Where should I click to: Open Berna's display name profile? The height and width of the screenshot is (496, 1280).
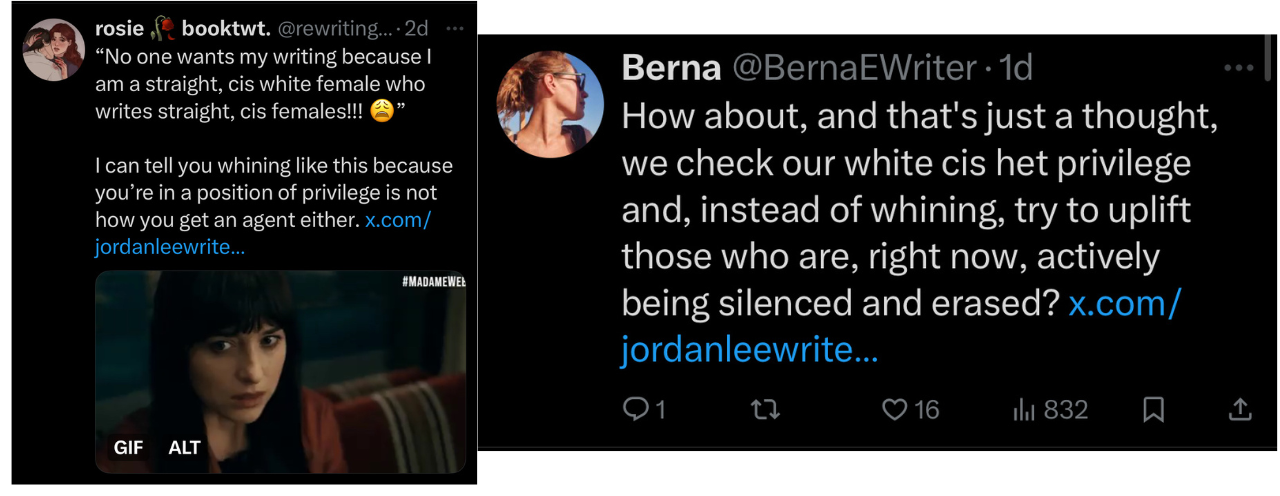(x=671, y=68)
